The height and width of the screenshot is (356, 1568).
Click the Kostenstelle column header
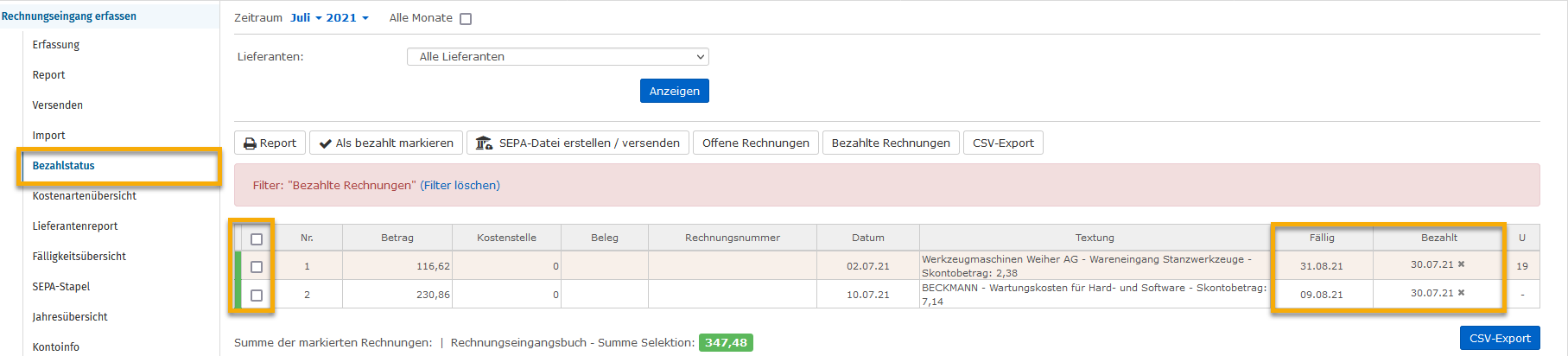pyautogui.click(x=506, y=238)
